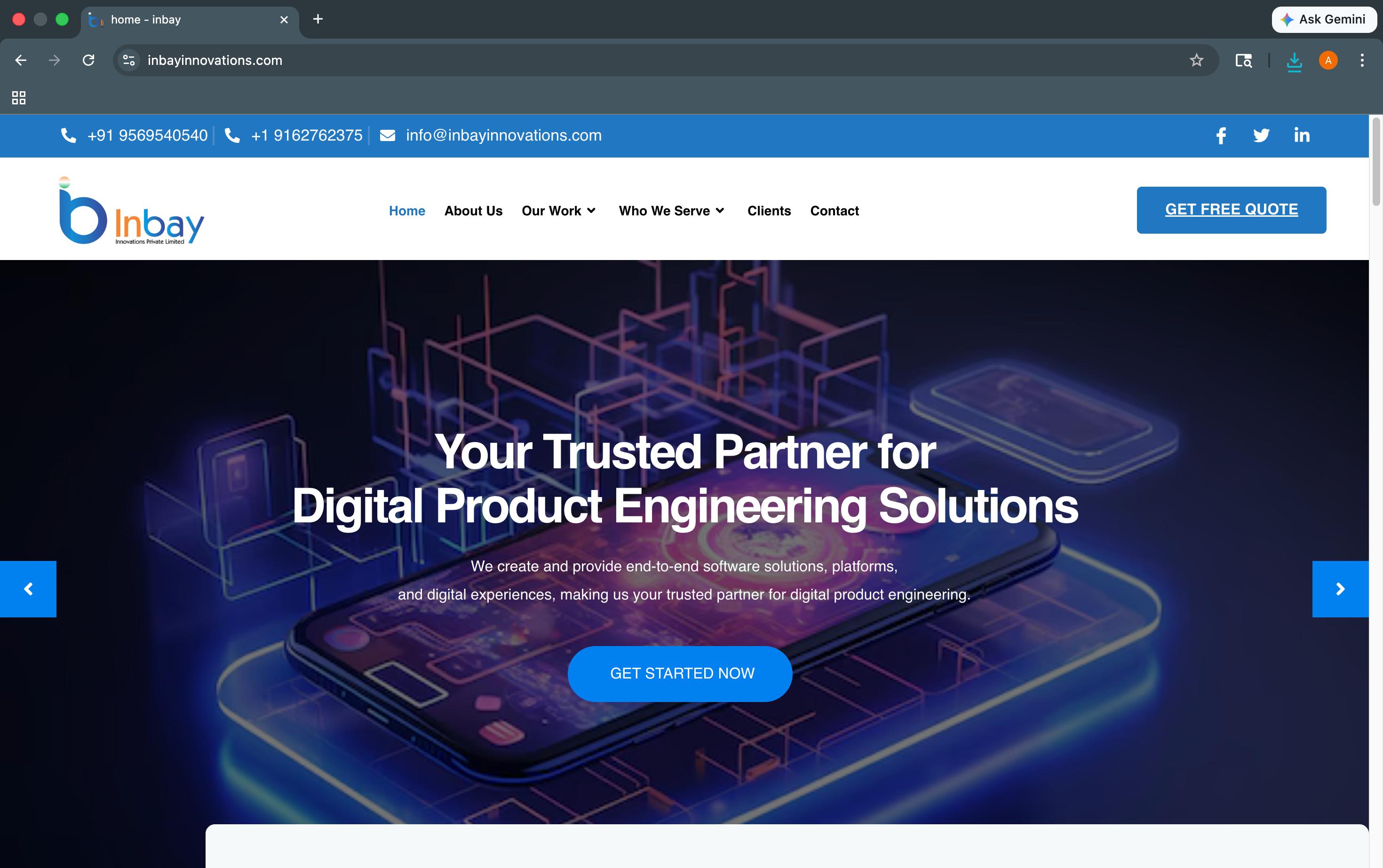Screen dimensions: 1383x868
Task: Click the Digital Product Engineering Solutions heading
Action: pyautogui.click(x=685, y=507)
